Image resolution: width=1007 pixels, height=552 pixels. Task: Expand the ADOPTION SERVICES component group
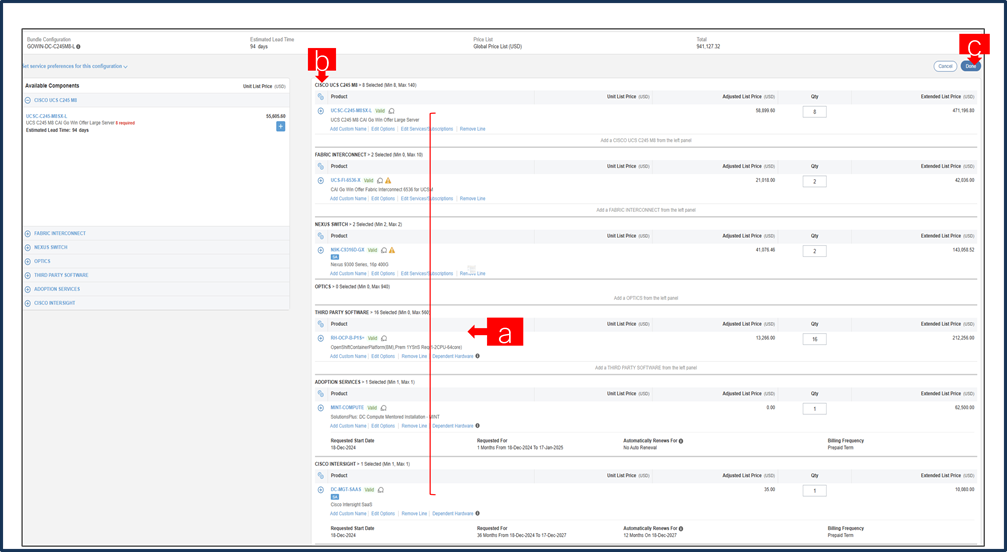[28, 289]
